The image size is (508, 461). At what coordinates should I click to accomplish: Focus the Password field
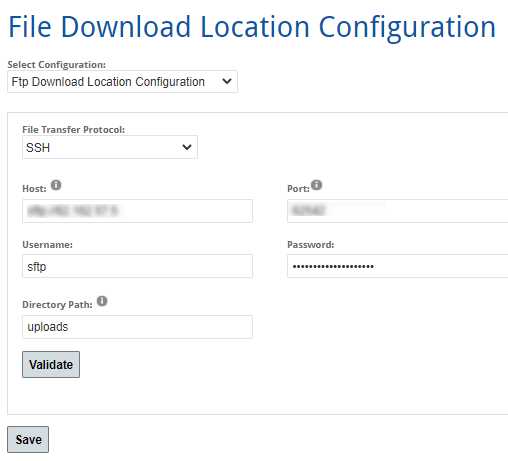coord(398,266)
